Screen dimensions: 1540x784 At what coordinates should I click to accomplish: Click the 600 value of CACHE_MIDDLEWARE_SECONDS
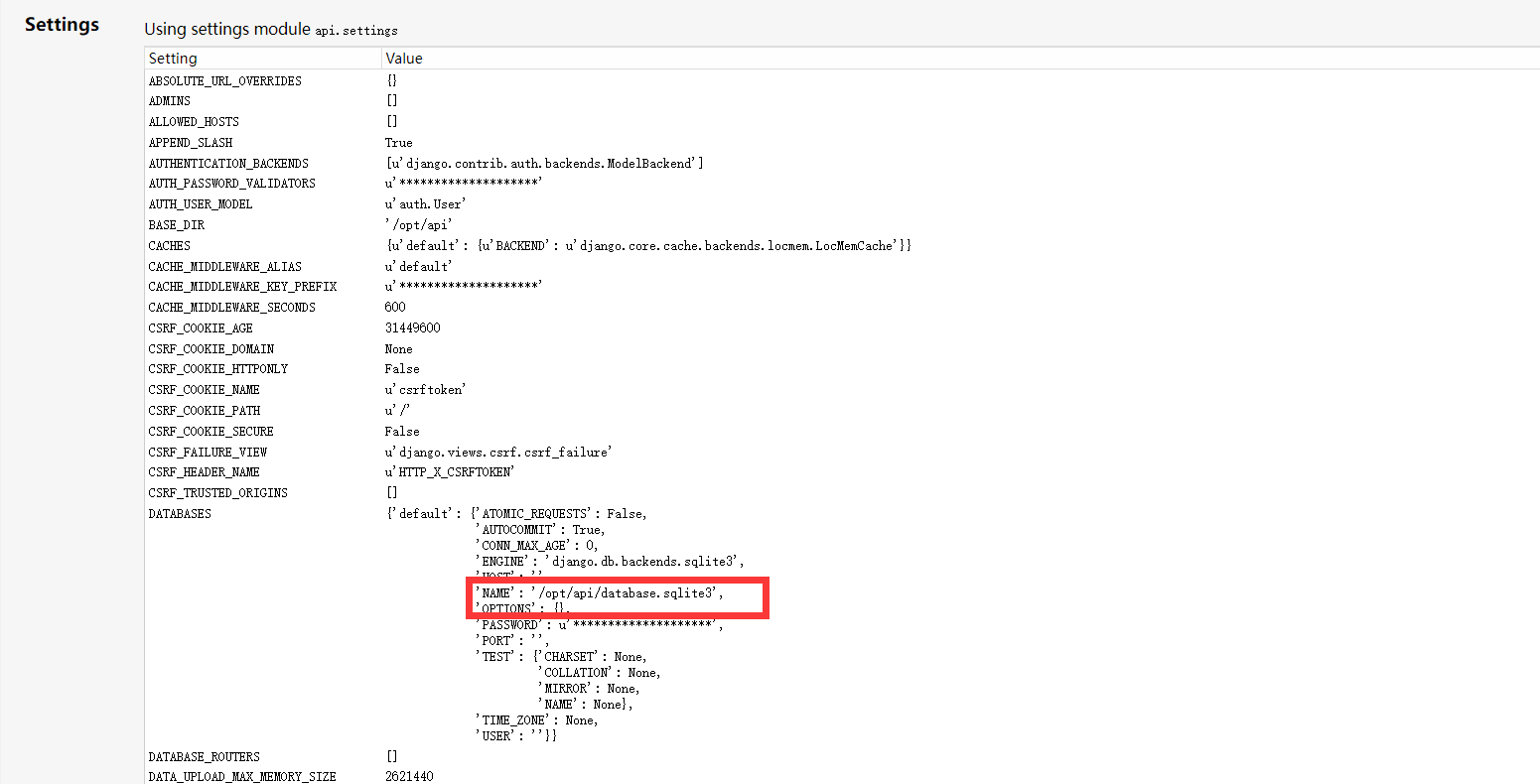tap(395, 308)
